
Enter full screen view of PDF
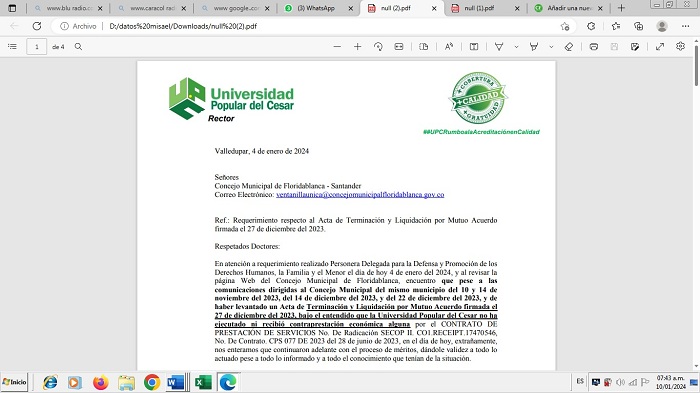coord(660,46)
